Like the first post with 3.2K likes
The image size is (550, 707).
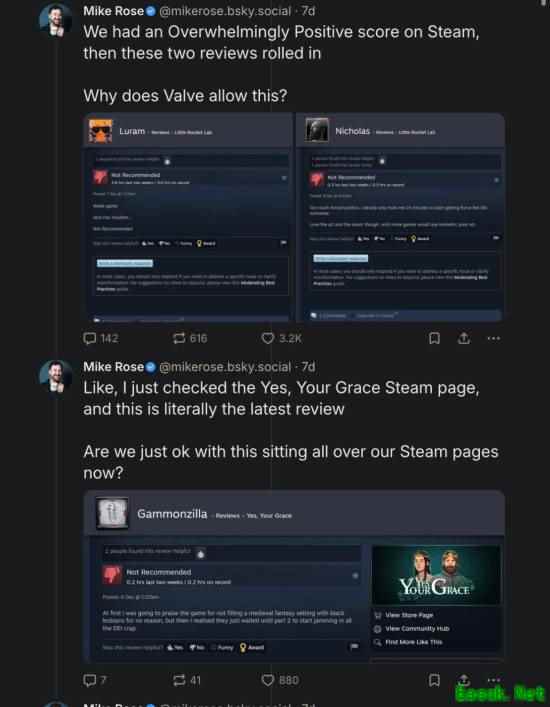(x=281, y=338)
